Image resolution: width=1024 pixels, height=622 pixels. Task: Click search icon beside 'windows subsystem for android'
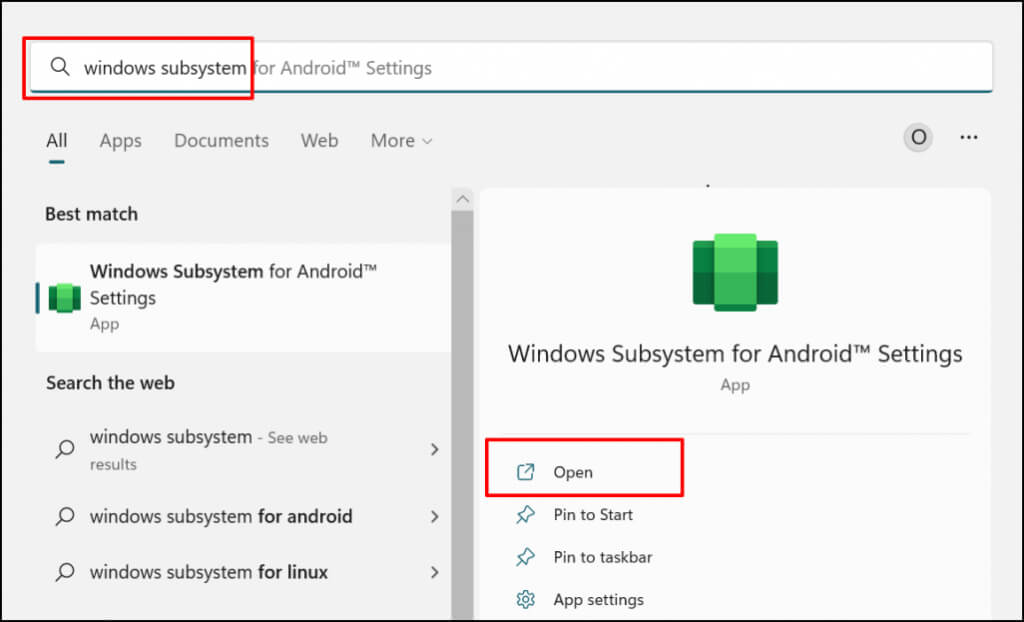point(65,516)
